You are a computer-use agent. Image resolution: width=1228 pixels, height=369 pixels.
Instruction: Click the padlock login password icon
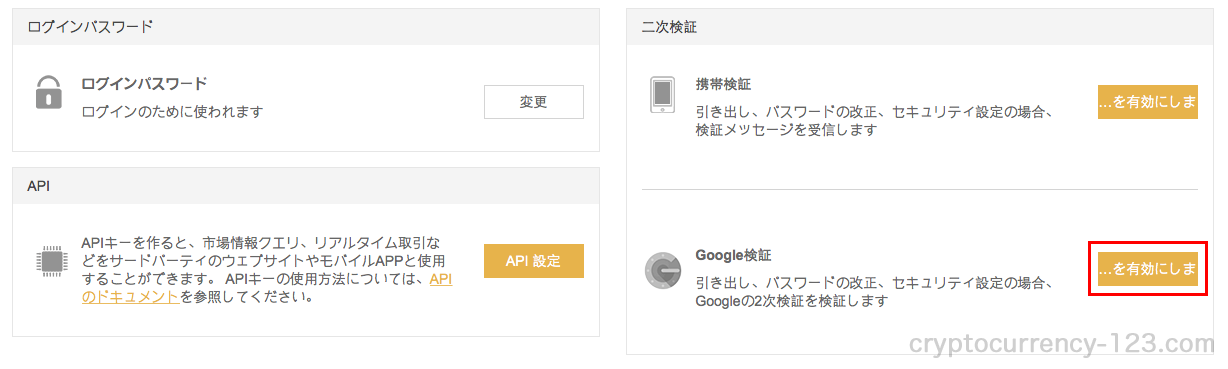[x=49, y=93]
